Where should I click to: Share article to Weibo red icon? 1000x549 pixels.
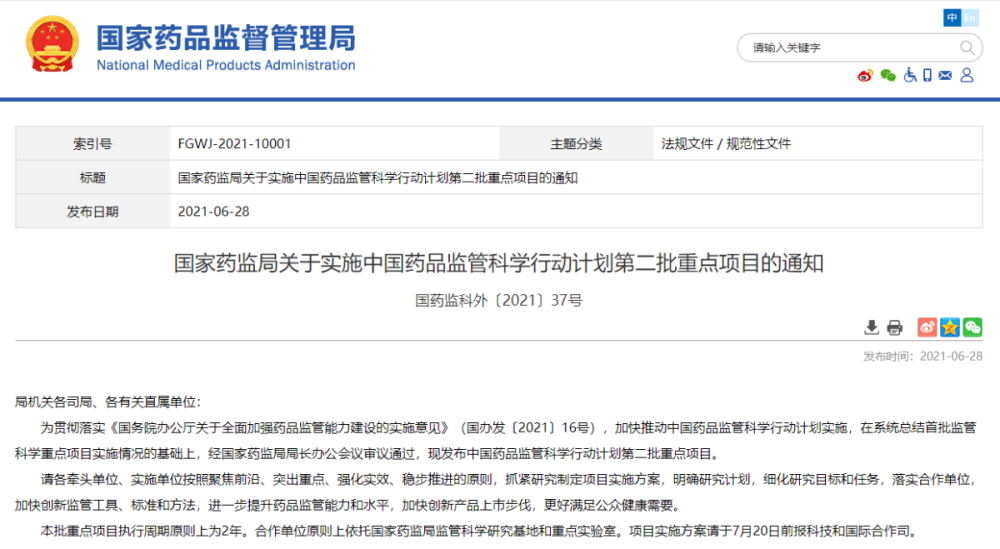click(x=927, y=328)
